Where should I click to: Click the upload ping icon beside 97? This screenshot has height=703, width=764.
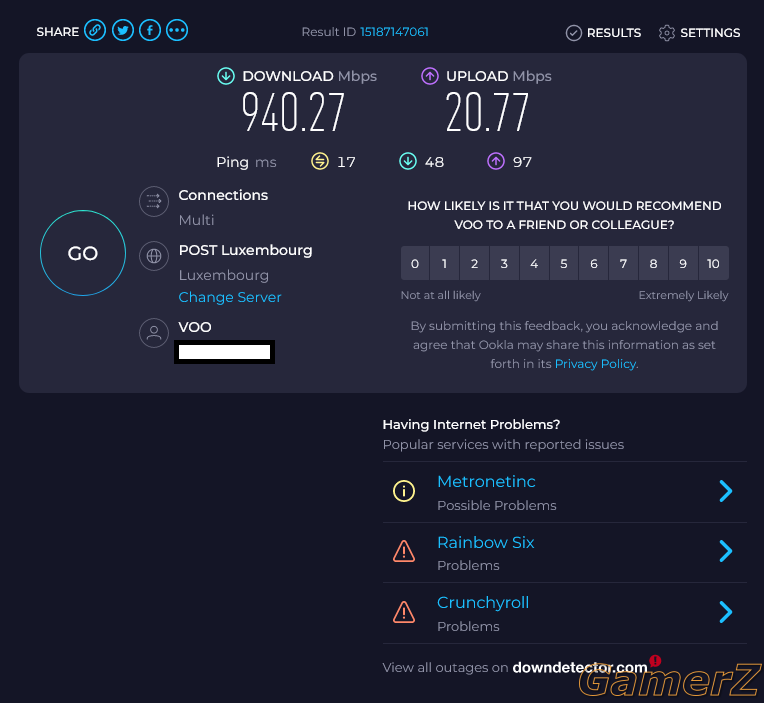pos(496,161)
